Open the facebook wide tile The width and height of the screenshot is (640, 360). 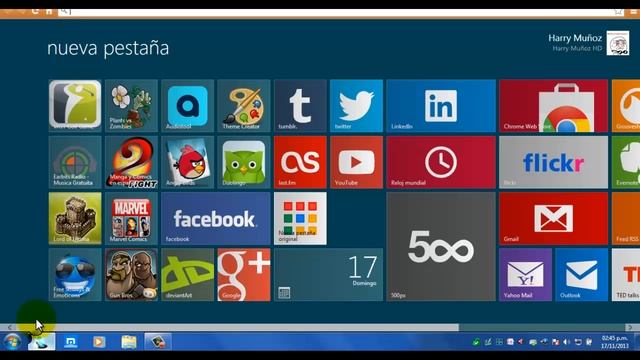click(x=216, y=218)
